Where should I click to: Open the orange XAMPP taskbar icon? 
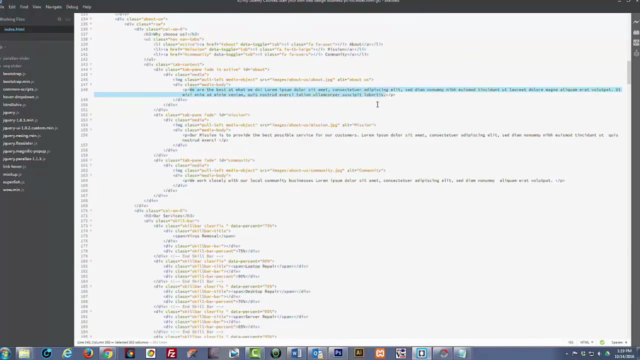[380, 353]
